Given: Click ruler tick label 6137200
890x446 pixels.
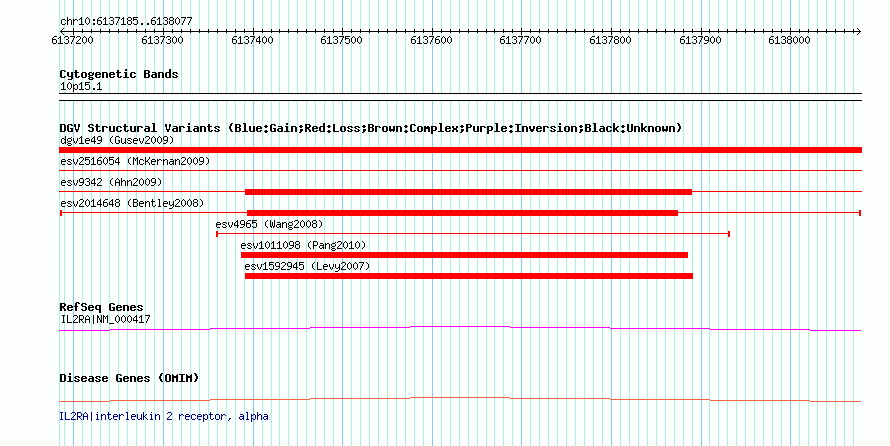Looking at the screenshot, I should click(x=72, y=40).
